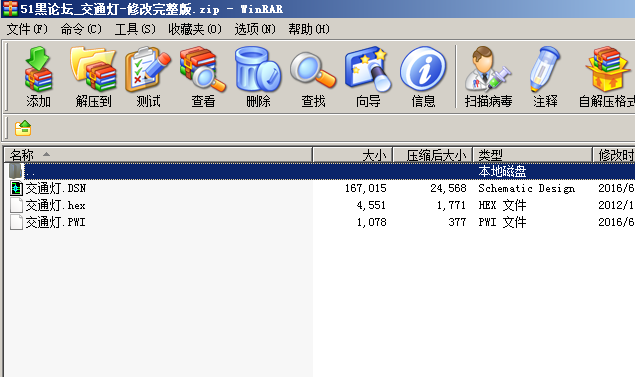Go up one folder level icon
Image resolution: width=635 pixels, height=377 pixels.
click(x=23, y=128)
